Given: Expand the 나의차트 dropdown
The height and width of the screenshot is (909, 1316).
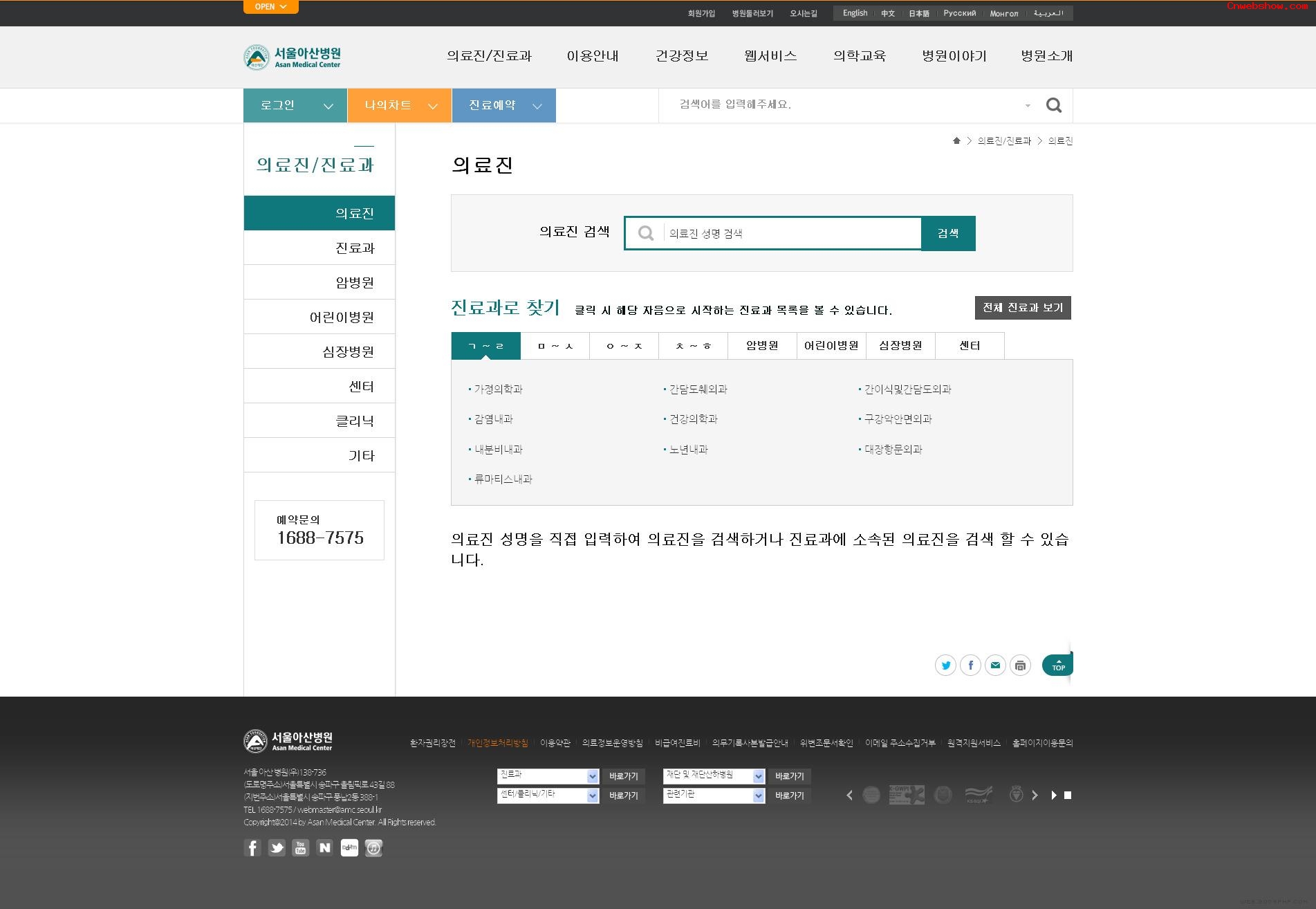Looking at the screenshot, I should (400, 105).
